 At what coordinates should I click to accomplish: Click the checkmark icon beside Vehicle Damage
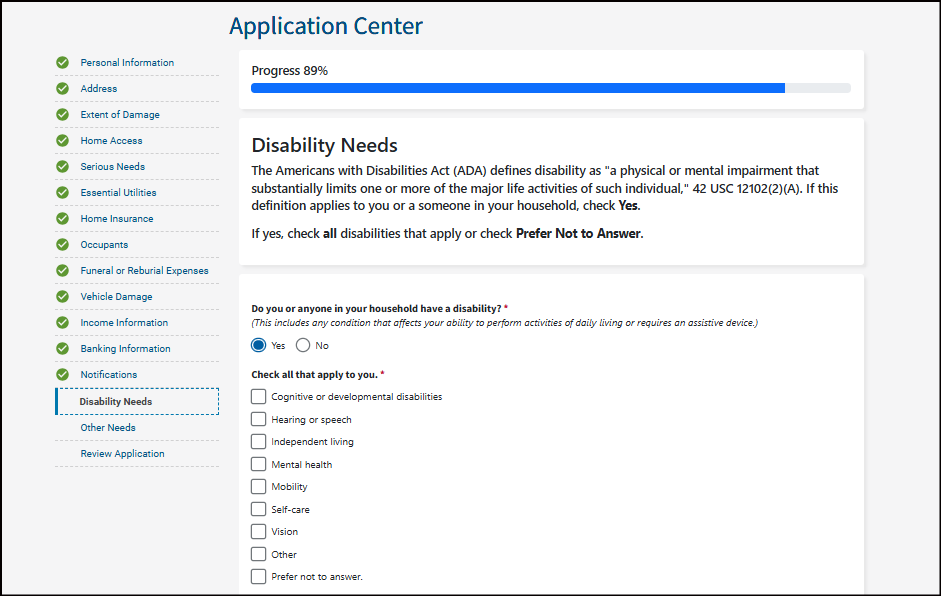tap(63, 297)
